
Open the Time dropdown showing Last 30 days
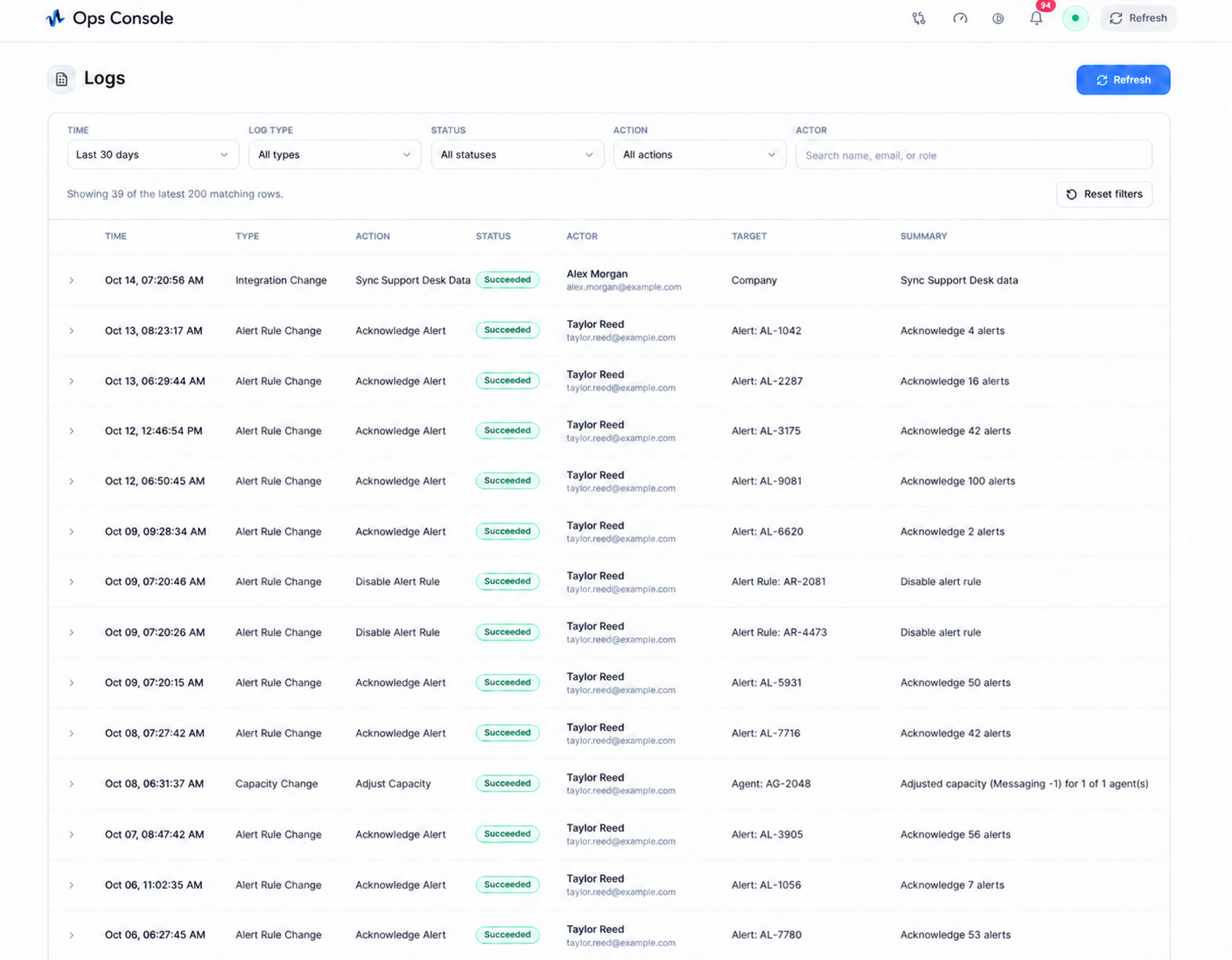coord(153,155)
